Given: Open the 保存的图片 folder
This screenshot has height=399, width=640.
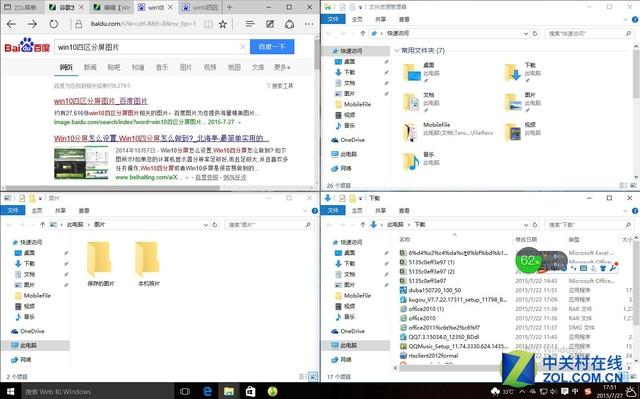Looking at the screenshot, I should click(99, 263).
